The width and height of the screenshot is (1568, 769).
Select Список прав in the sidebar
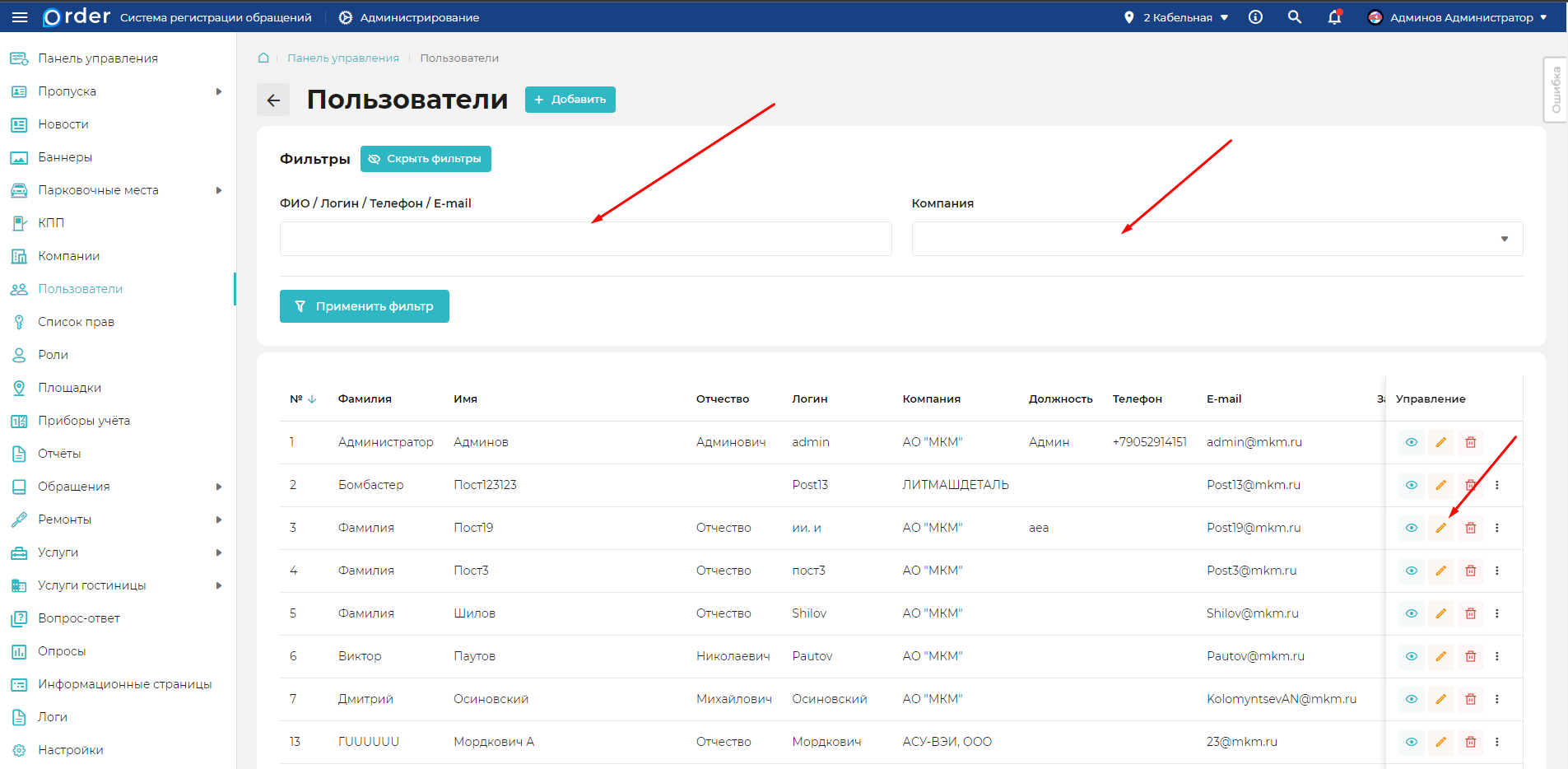pyautogui.click(x=76, y=322)
